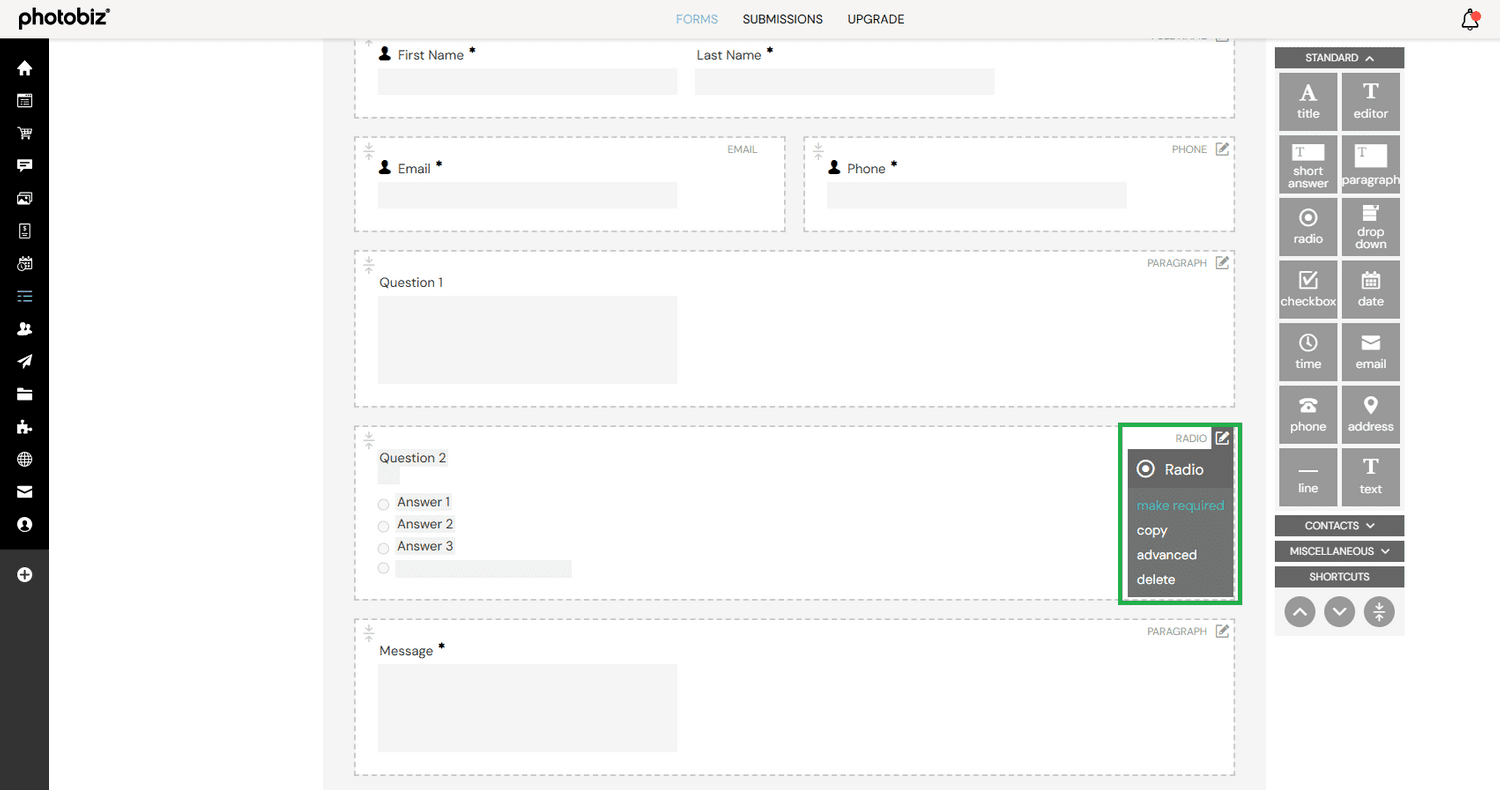
Task: Click the home icon in sidebar
Action: (25, 68)
